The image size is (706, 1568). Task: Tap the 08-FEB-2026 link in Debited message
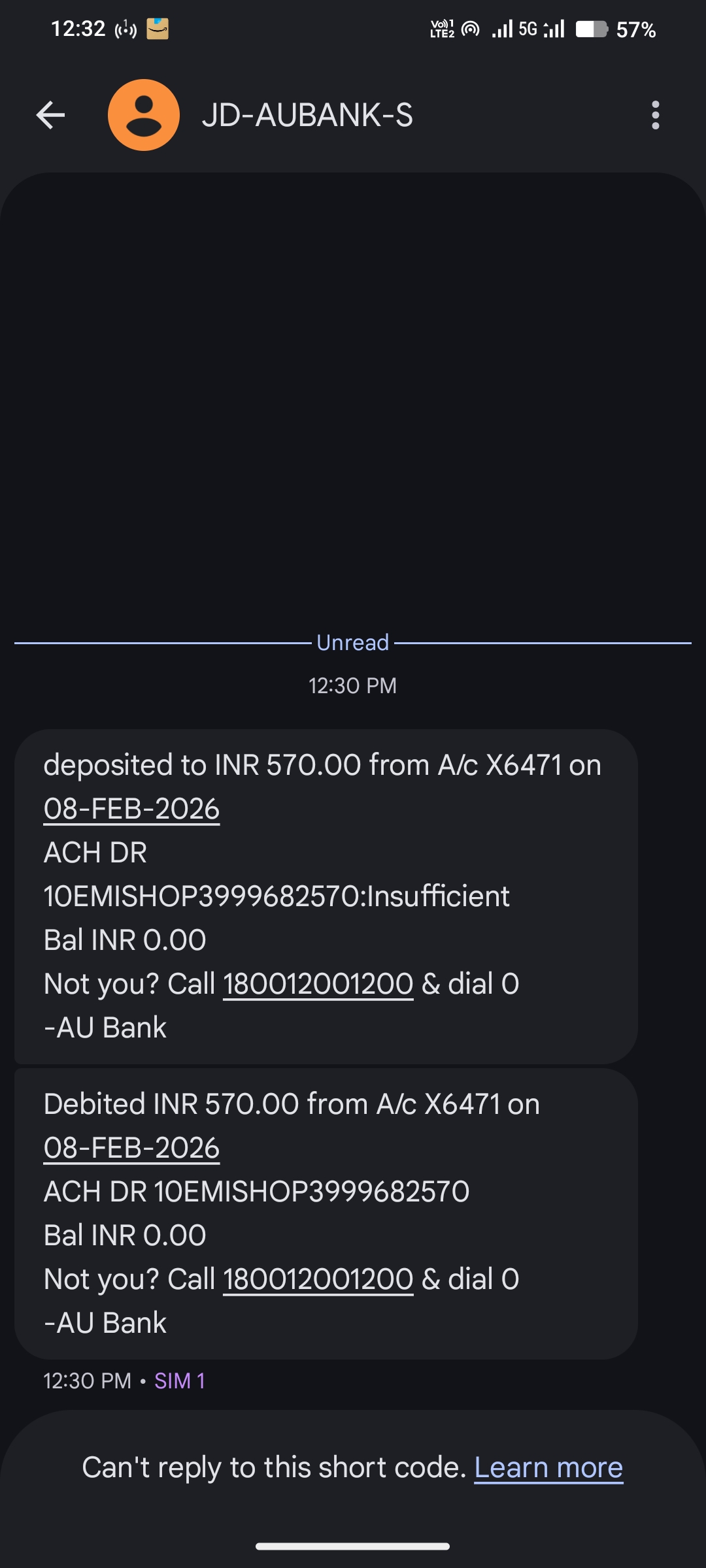coord(131,1149)
